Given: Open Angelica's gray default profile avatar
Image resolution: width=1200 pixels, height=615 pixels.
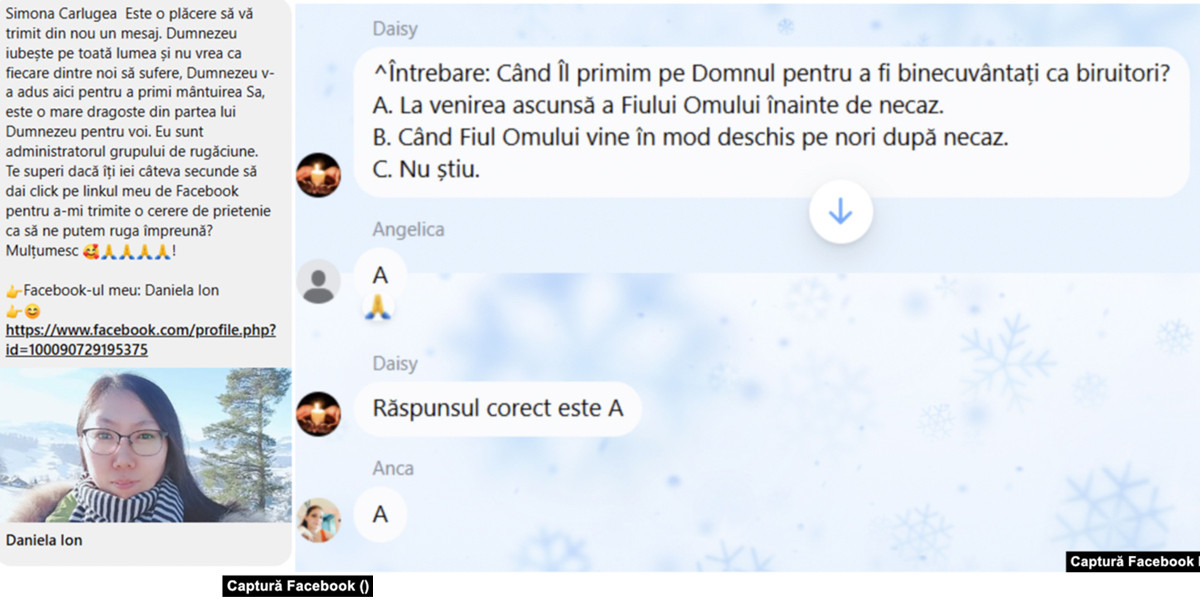Looking at the screenshot, I should tap(319, 282).
